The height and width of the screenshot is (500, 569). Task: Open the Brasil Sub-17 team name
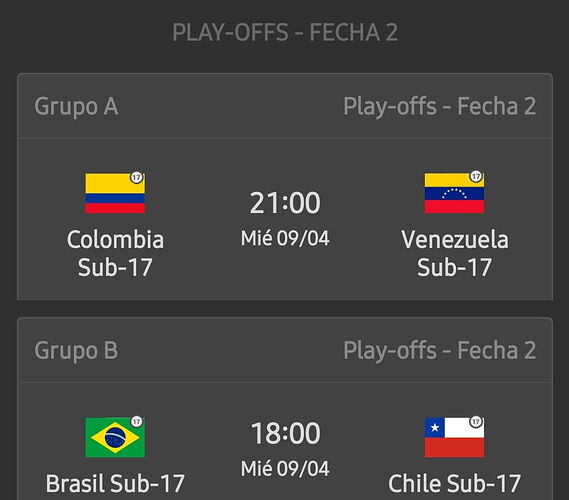point(115,483)
